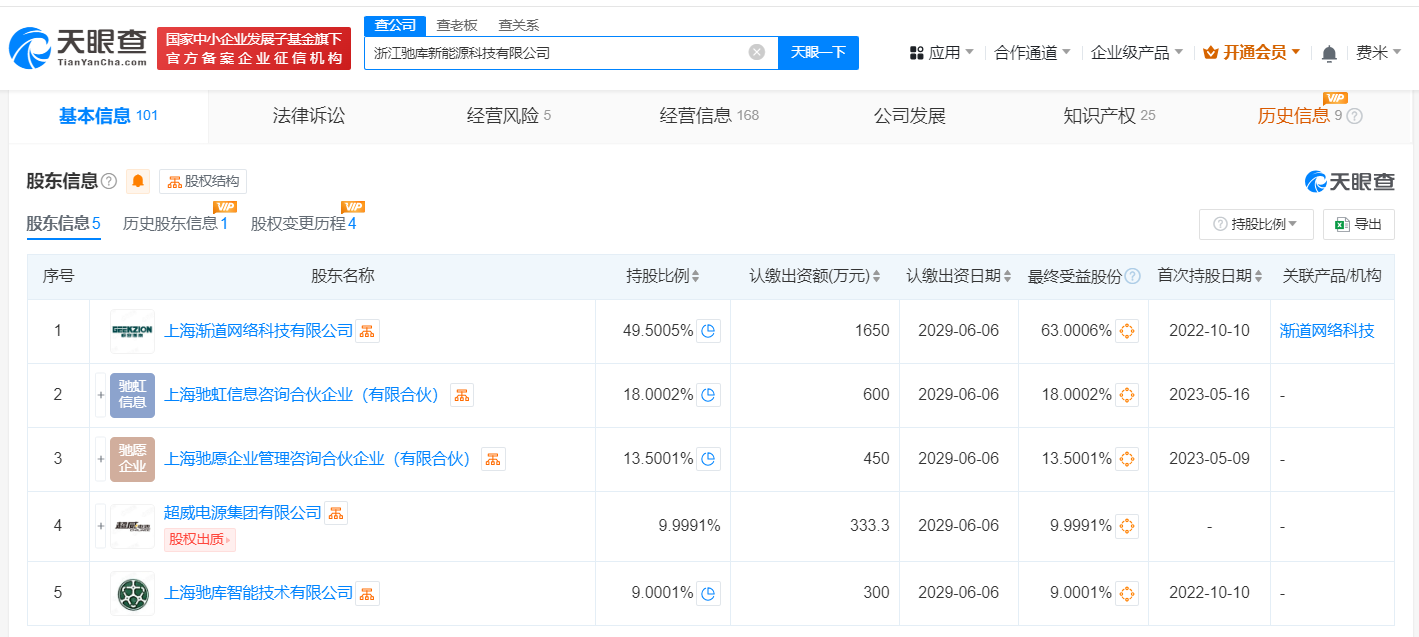Expand the 开通会员 dropdown menu
The image size is (1419, 637).
pyautogui.click(x=1249, y=51)
